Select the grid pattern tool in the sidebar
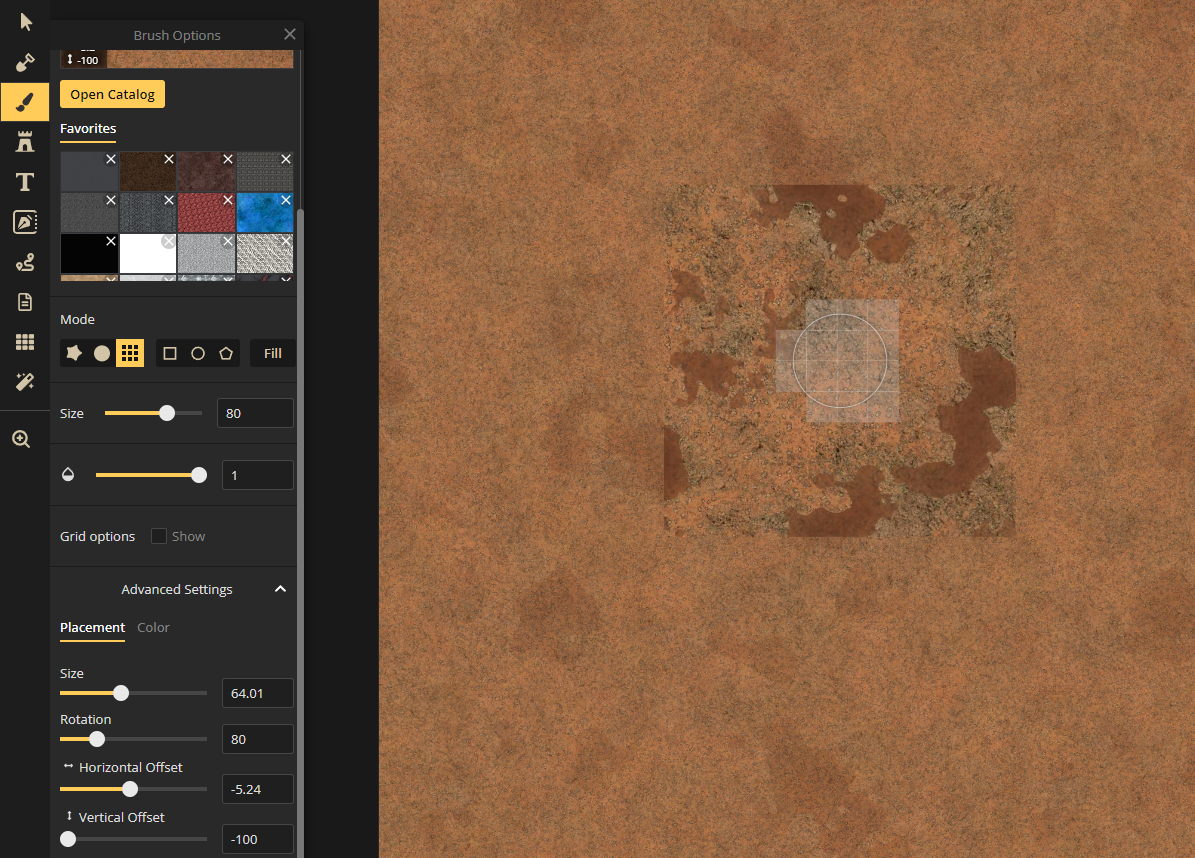The image size is (1195, 858). click(24, 341)
